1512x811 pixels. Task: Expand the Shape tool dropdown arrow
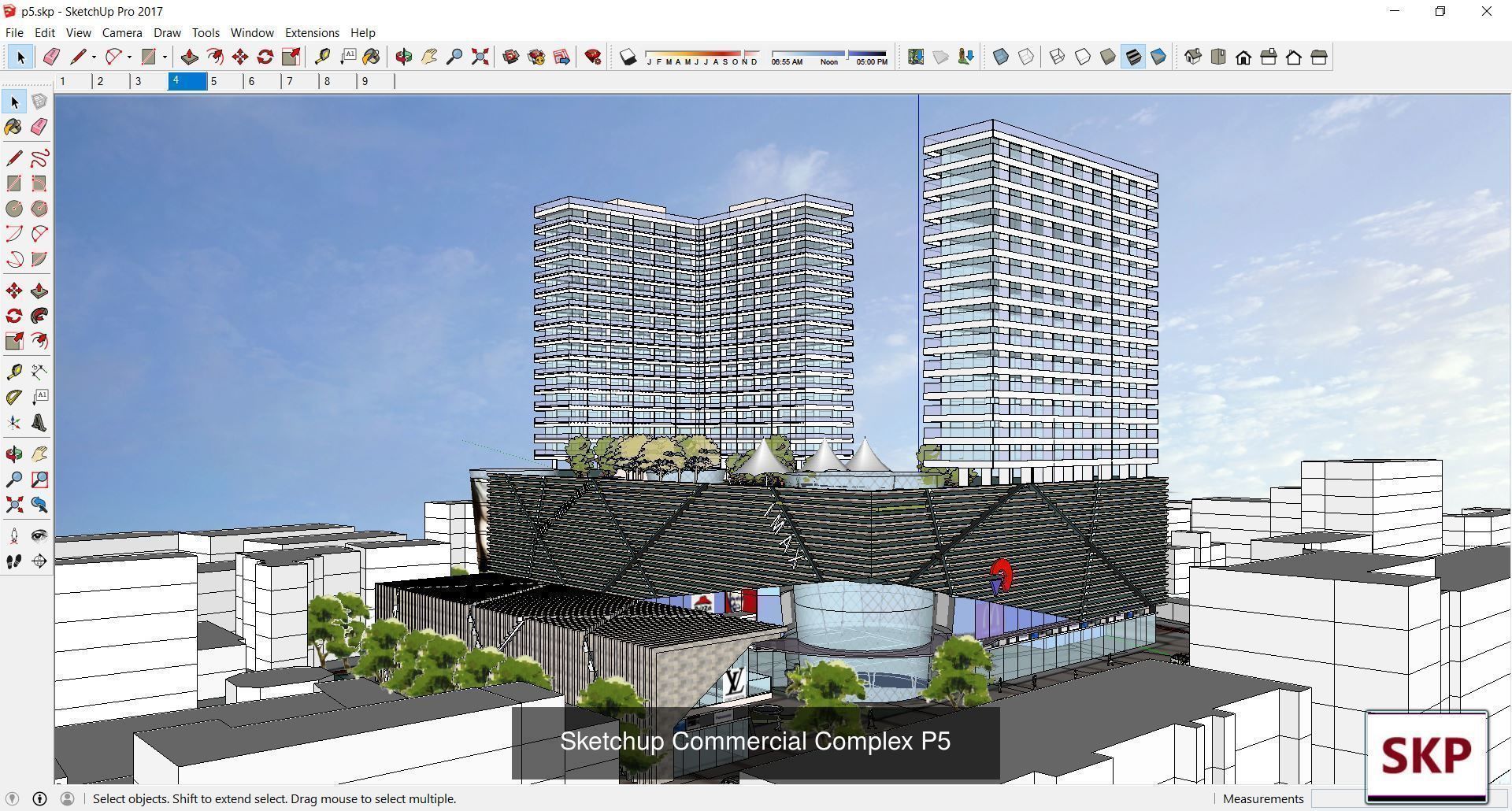click(165, 57)
